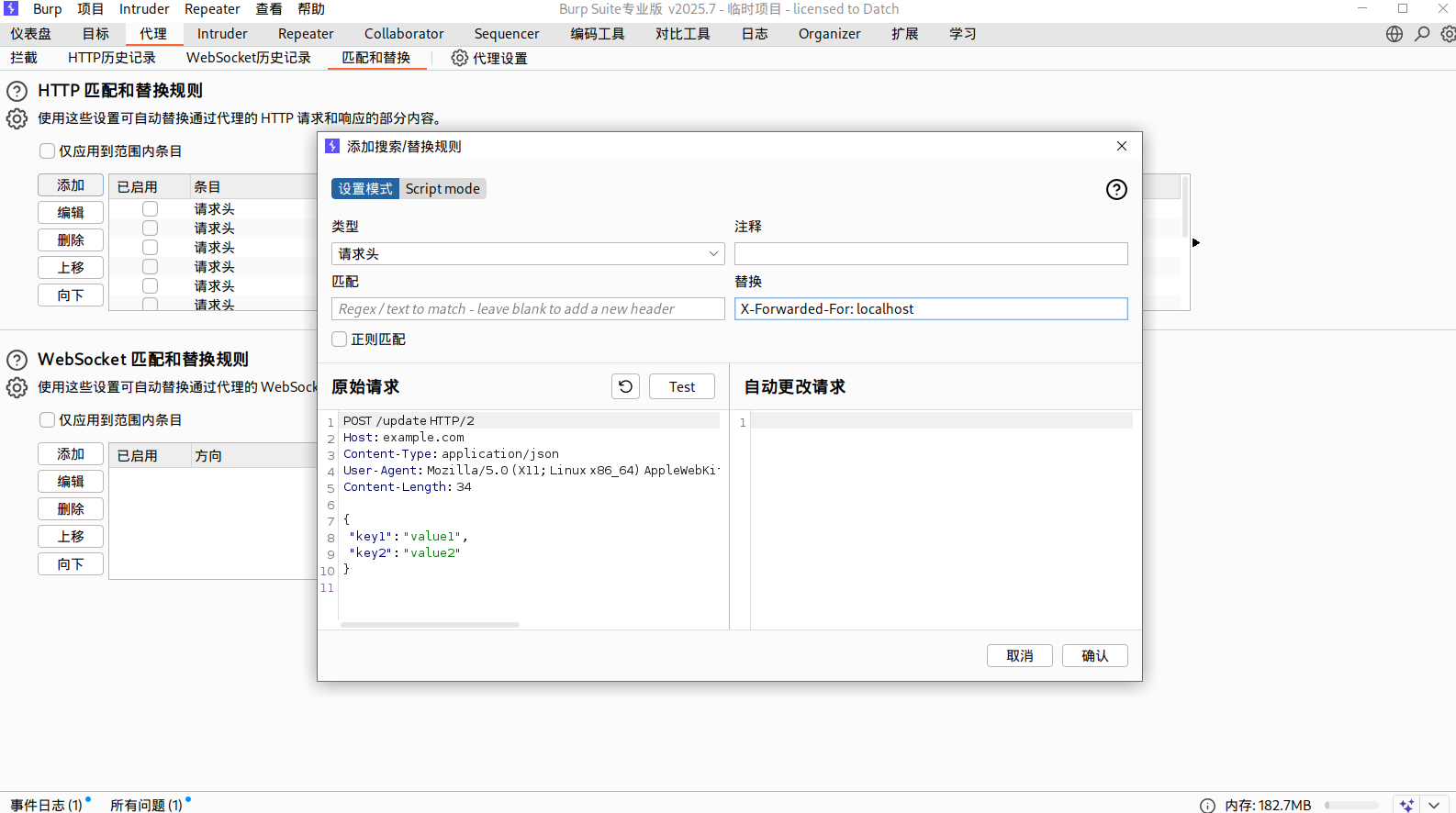This screenshot has height=813, width=1456.
Task: Switch to the 学习 tab
Action: point(963,34)
